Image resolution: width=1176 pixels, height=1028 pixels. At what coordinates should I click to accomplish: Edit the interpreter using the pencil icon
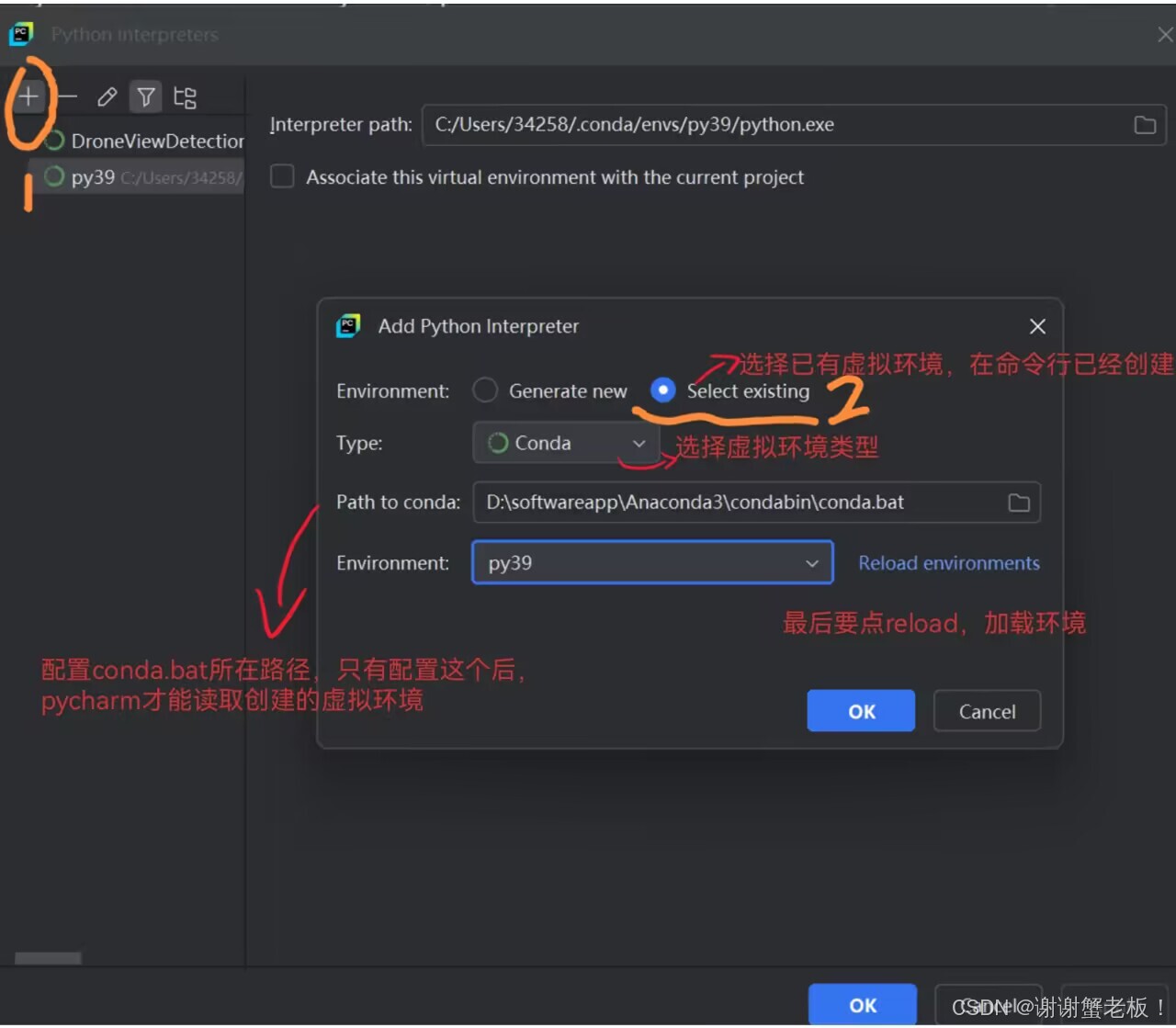point(107,96)
